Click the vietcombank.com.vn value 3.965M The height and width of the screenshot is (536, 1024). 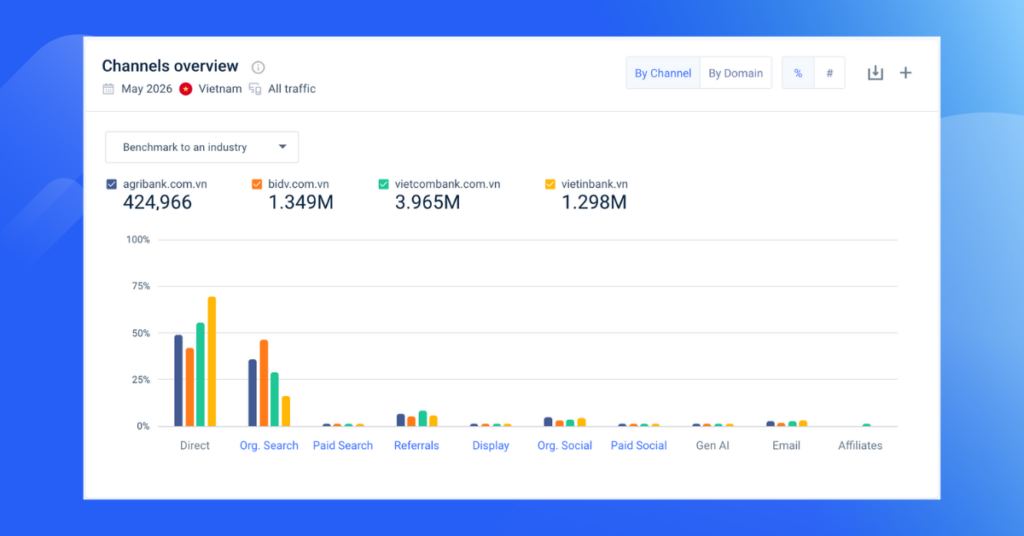pos(428,202)
